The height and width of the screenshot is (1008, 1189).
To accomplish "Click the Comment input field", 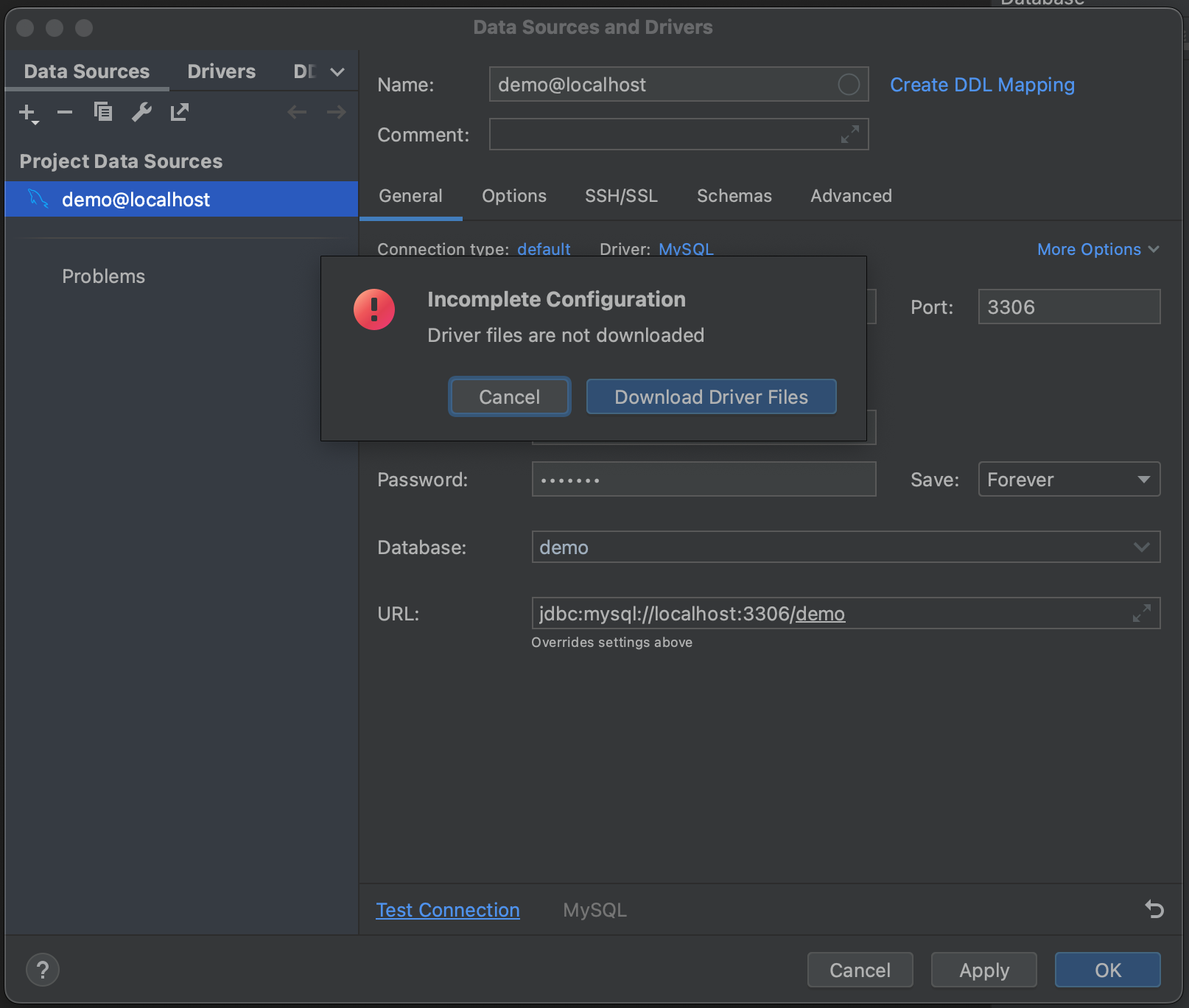I will [x=678, y=134].
